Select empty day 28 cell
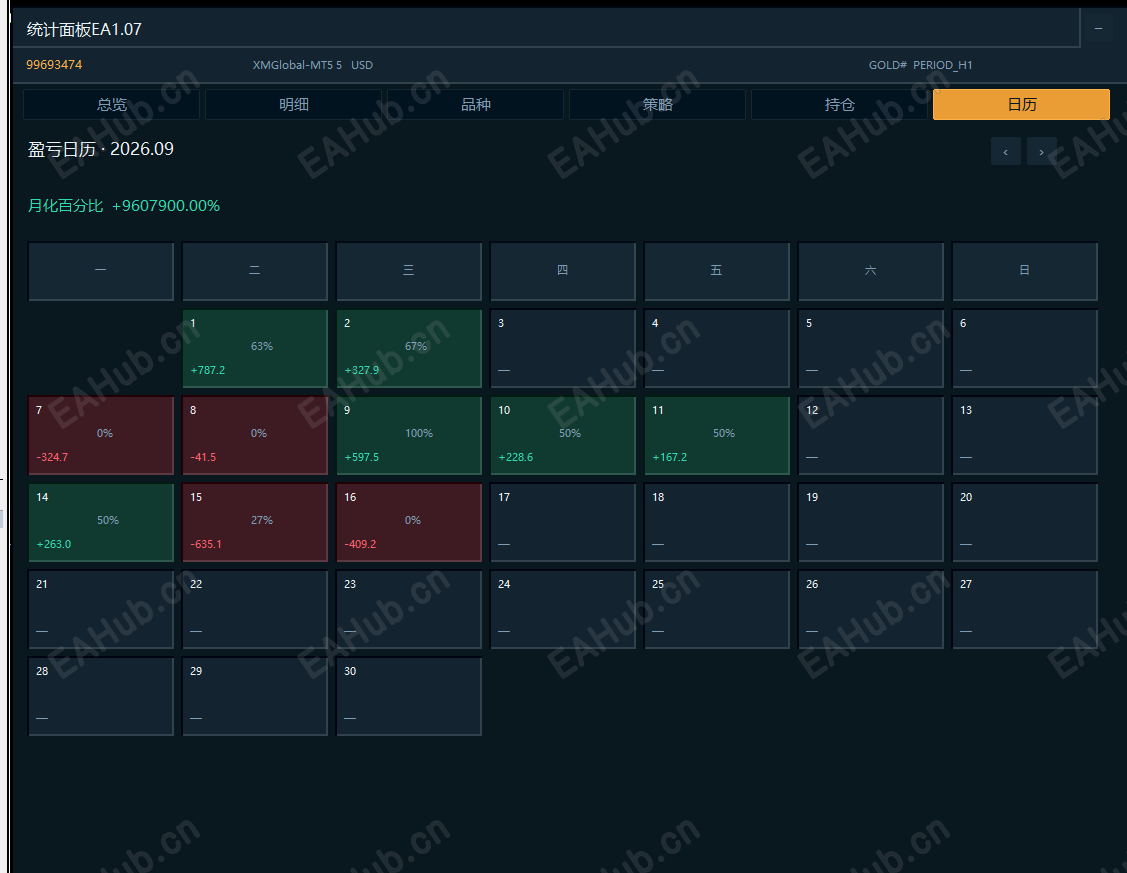This screenshot has width=1127, height=873. pyautogui.click(x=101, y=696)
